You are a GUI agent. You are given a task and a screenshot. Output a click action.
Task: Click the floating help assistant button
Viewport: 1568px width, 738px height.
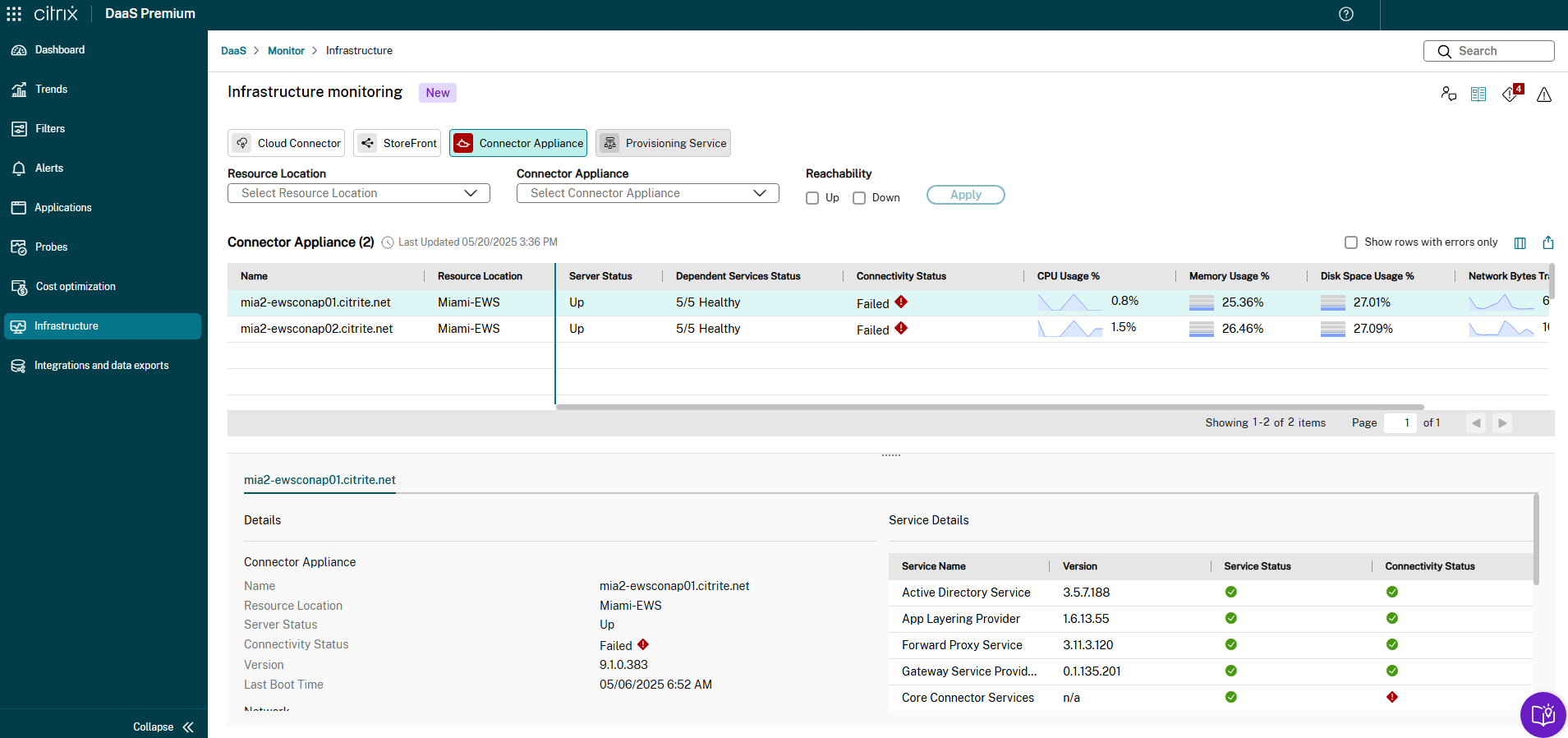pyautogui.click(x=1542, y=714)
